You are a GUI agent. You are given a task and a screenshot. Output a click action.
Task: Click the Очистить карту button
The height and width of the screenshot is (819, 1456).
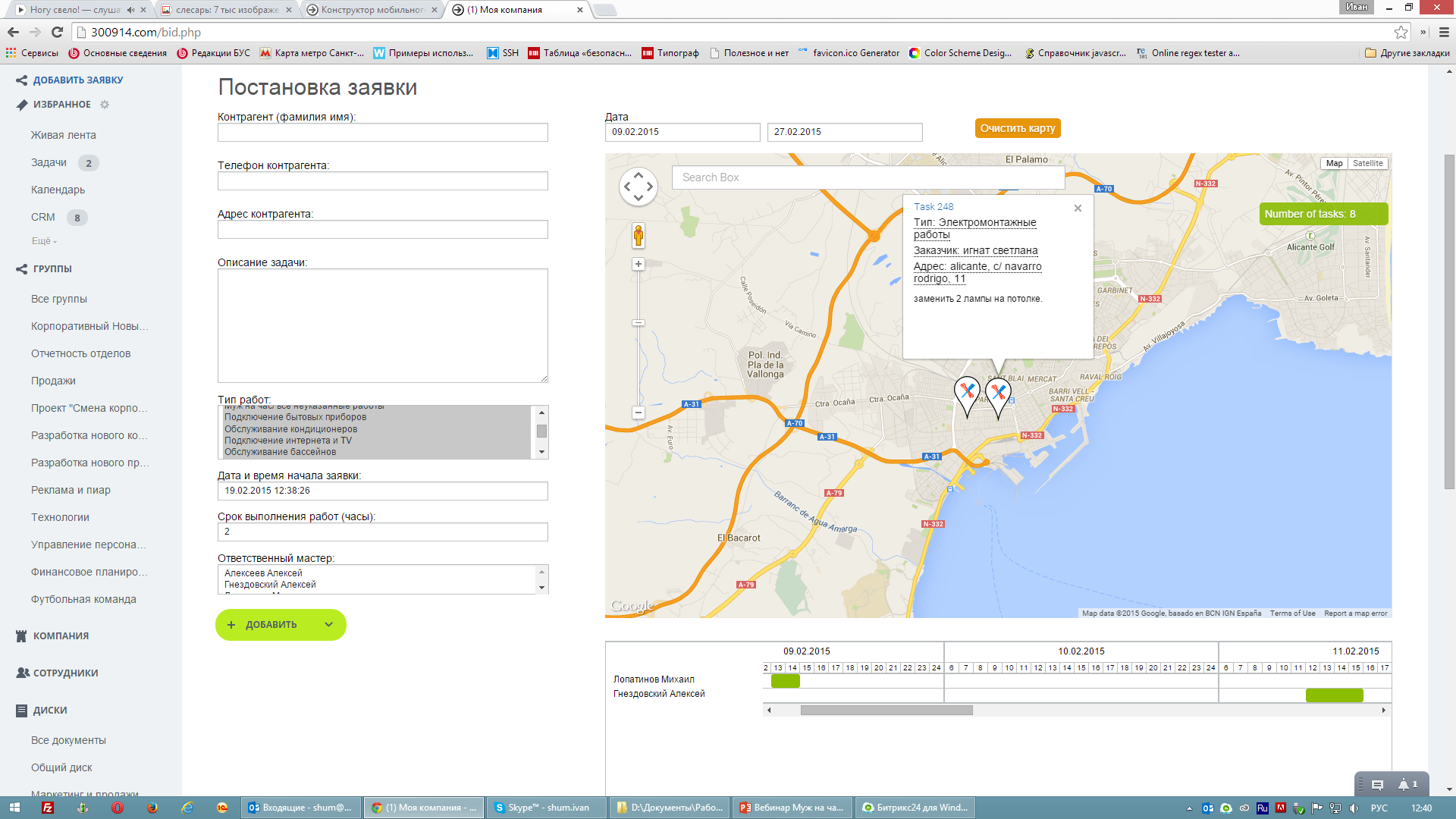(x=1017, y=128)
